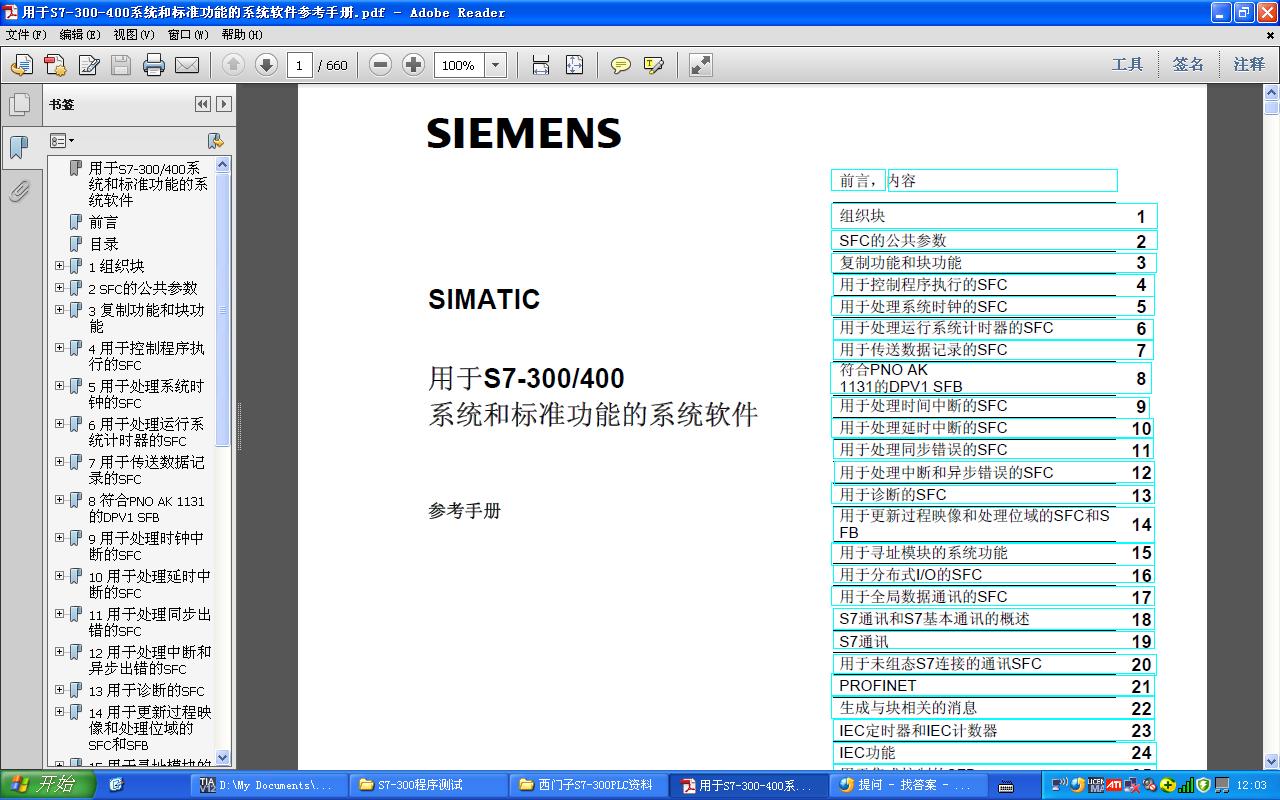Click the bookmarks panel vertical scrollbar thumb
Viewport: 1280px width, 800px height.
(x=223, y=310)
